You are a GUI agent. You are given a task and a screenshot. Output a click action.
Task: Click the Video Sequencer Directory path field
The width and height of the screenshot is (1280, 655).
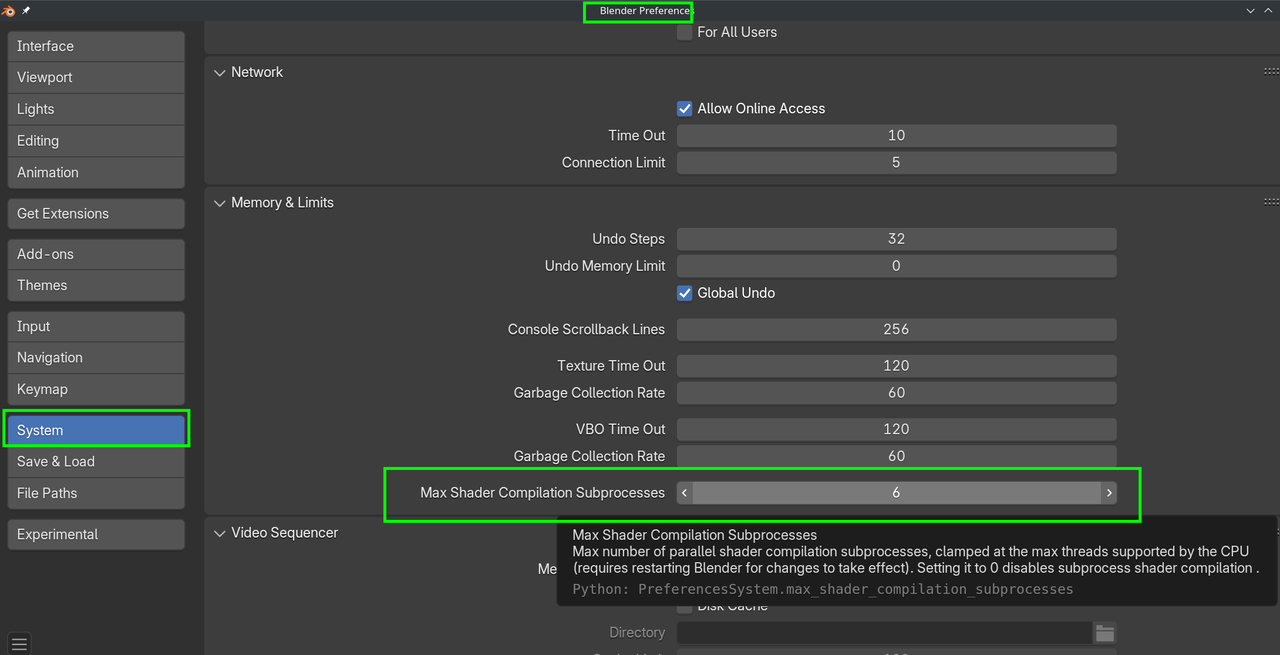point(884,633)
